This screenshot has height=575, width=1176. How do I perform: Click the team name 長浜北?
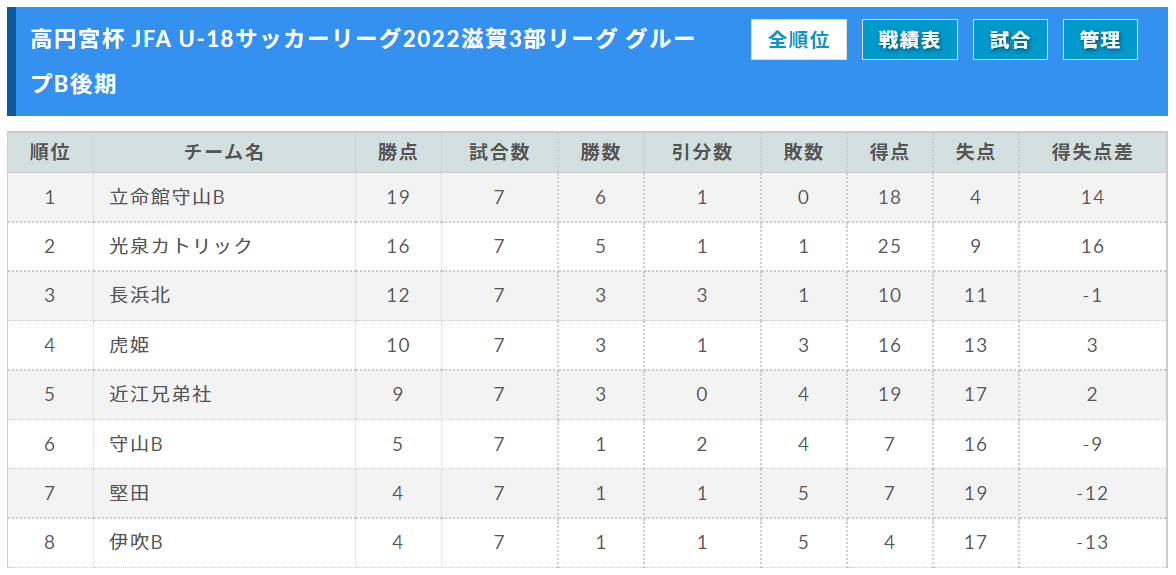[140, 295]
